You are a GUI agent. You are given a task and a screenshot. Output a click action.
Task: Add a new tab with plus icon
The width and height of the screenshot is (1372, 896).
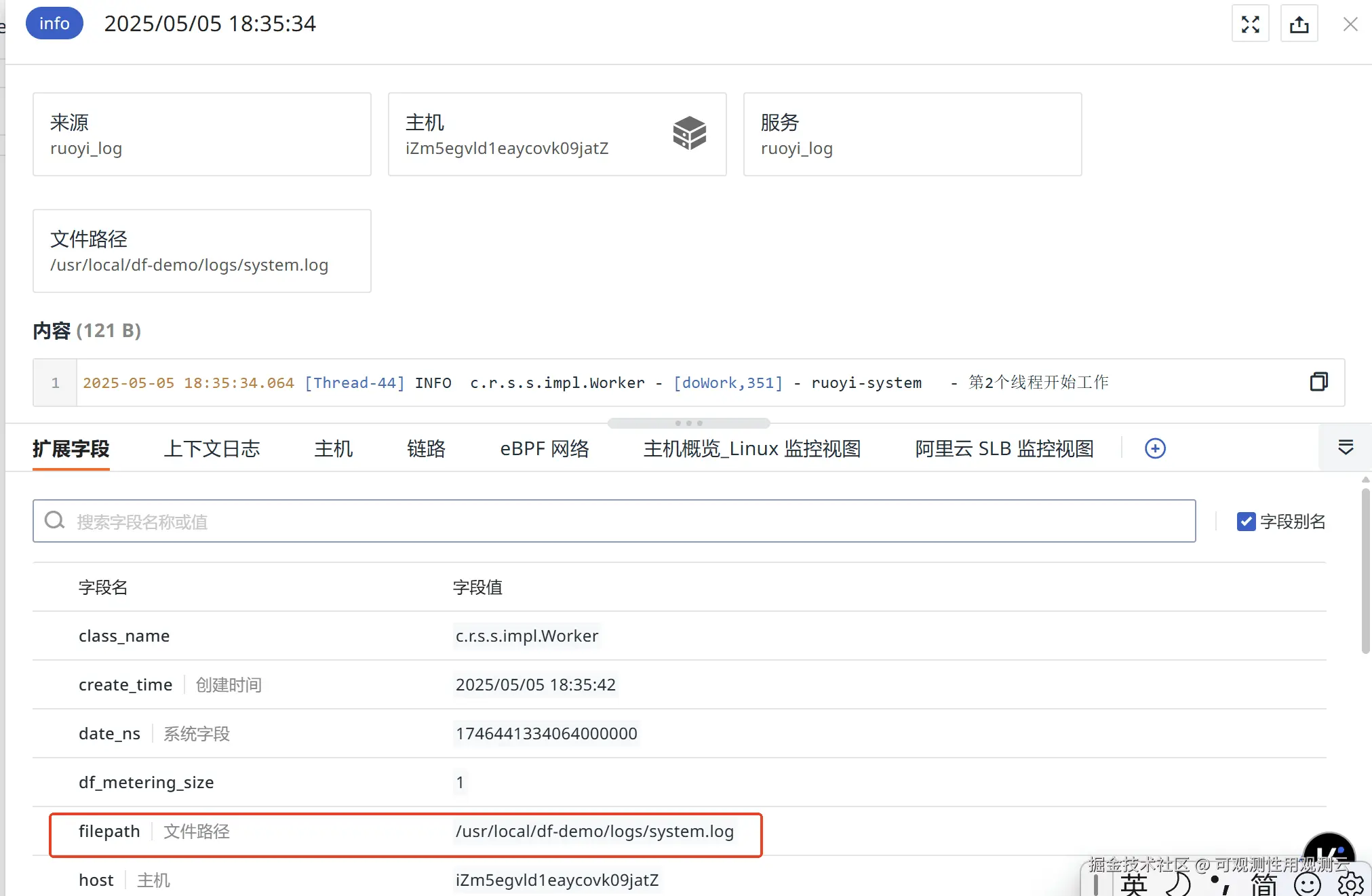pyautogui.click(x=1155, y=448)
